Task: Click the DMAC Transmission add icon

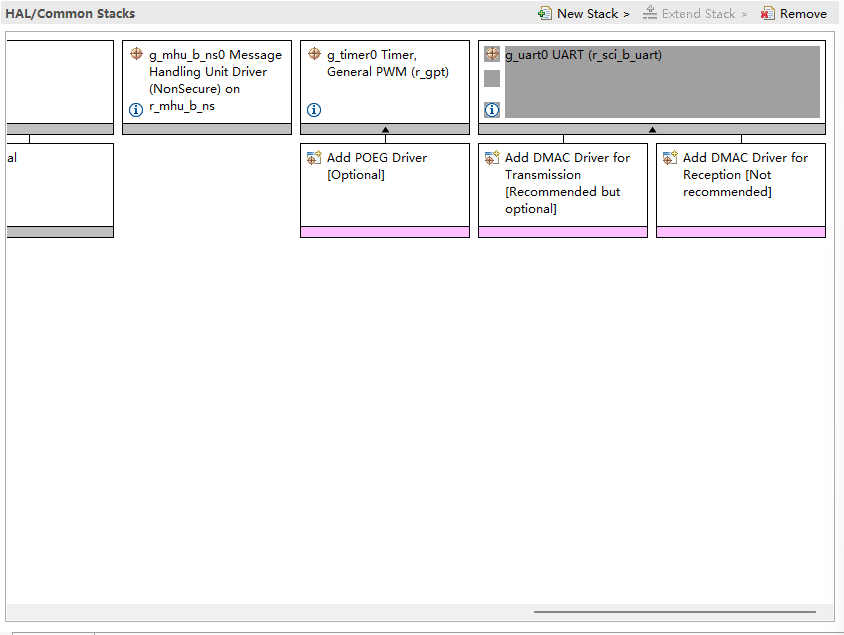Action: tap(492, 158)
